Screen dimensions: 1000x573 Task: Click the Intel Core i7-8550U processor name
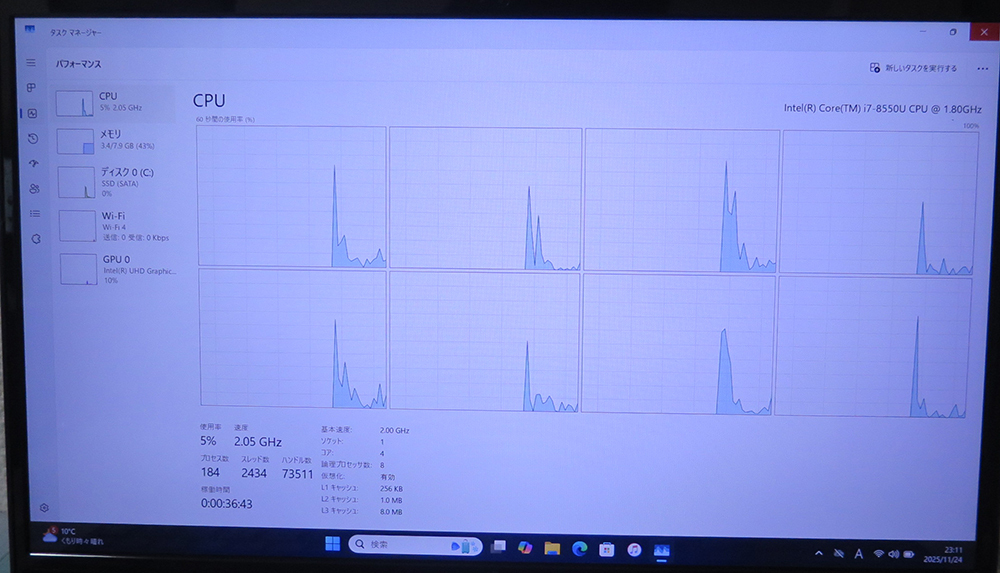(883, 109)
